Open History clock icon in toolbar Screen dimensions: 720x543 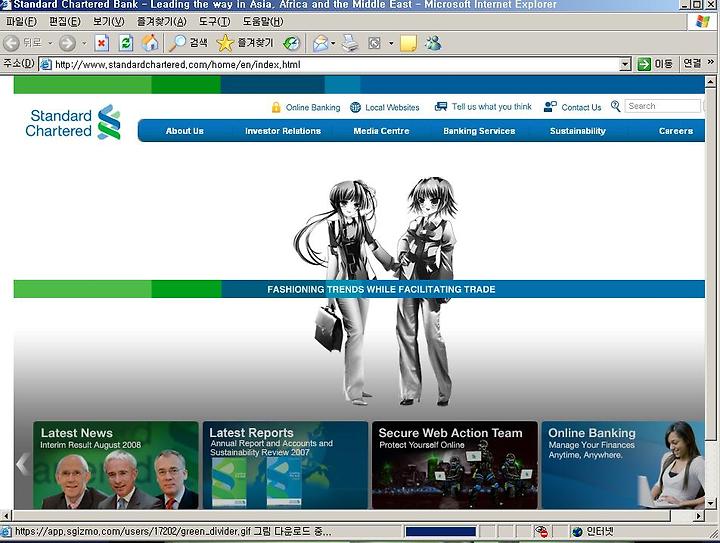click(x=292, y=43)
